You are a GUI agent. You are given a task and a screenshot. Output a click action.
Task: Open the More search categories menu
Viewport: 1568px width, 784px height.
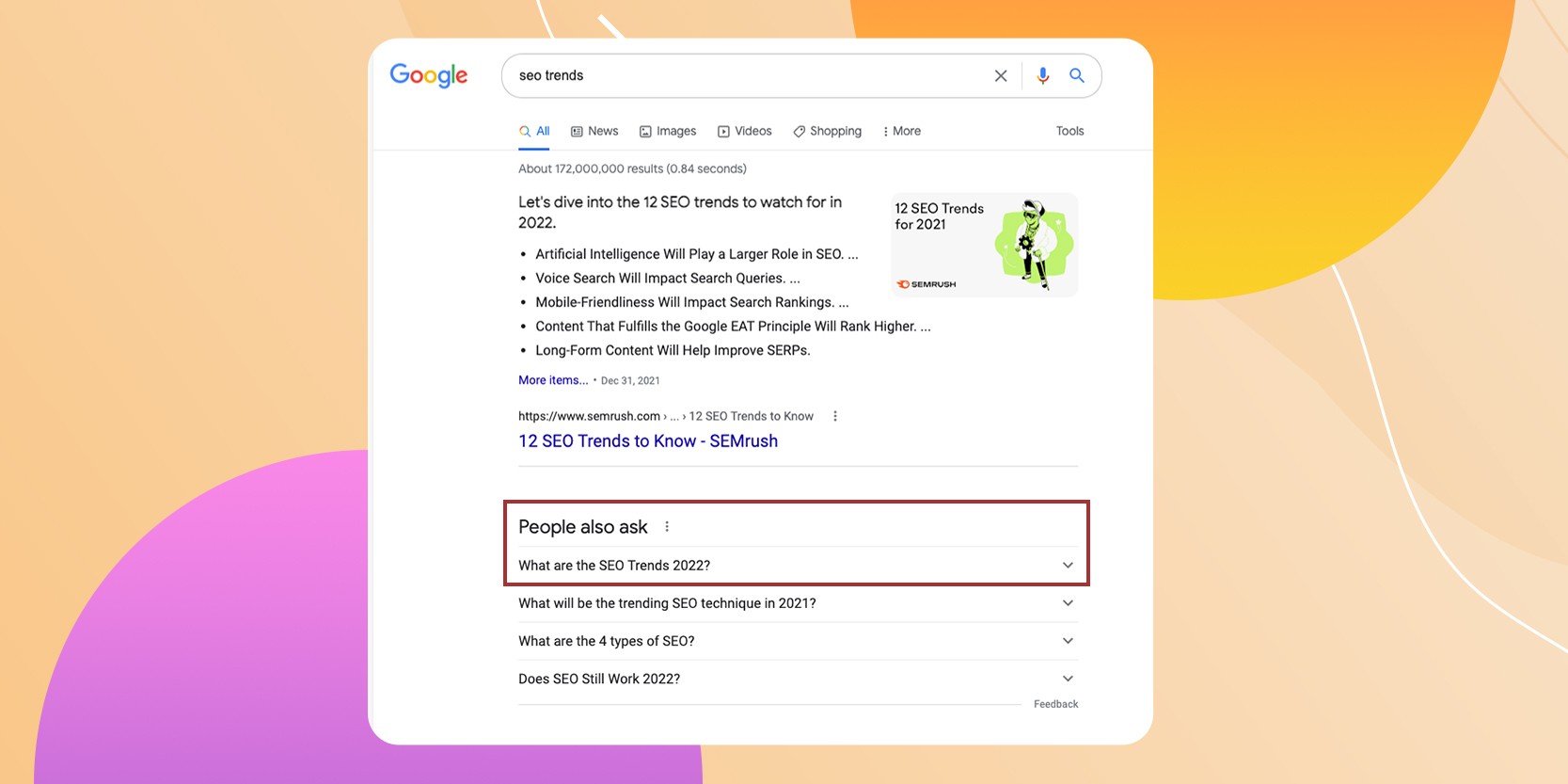[901, 132]
